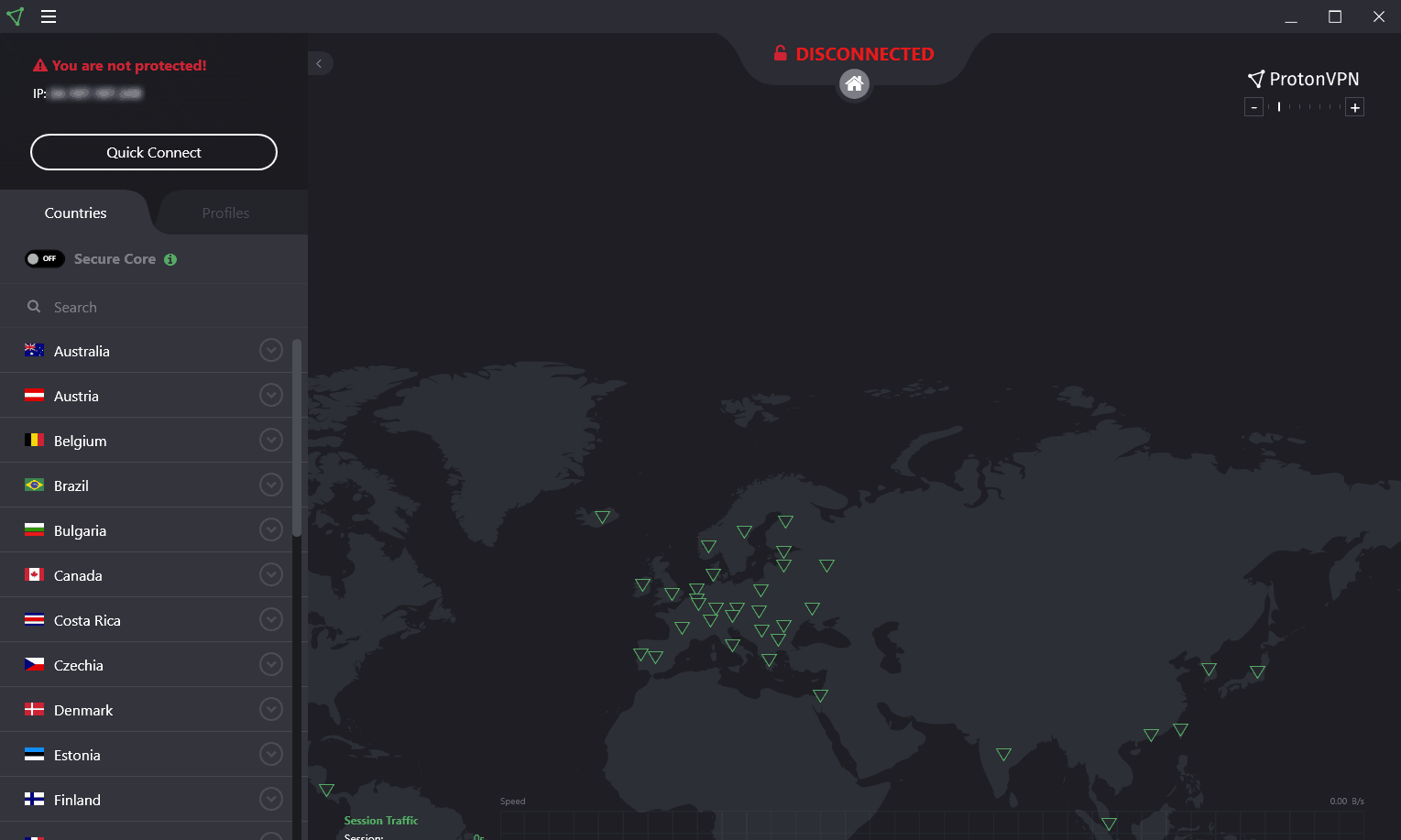
Task: Expand the Canada server list
Action: pyautogui.click(x=271, y=574)
